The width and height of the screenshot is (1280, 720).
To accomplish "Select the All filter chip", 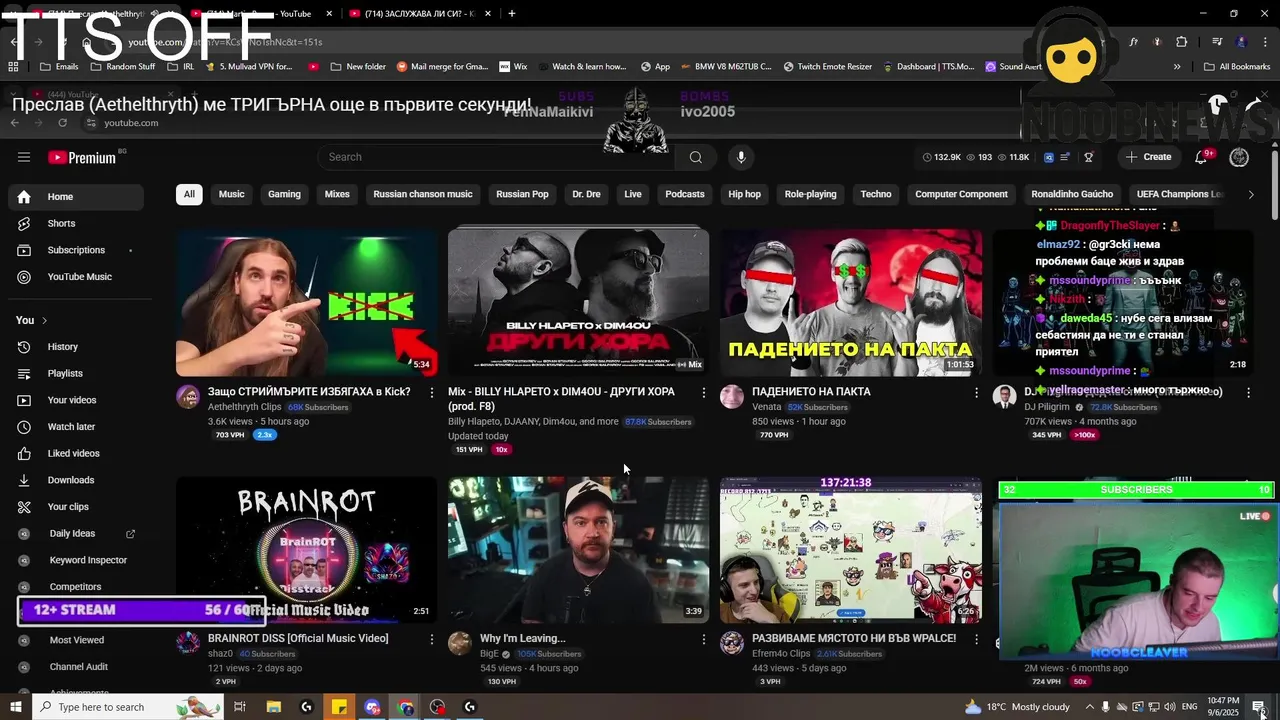I will point(189,194).
